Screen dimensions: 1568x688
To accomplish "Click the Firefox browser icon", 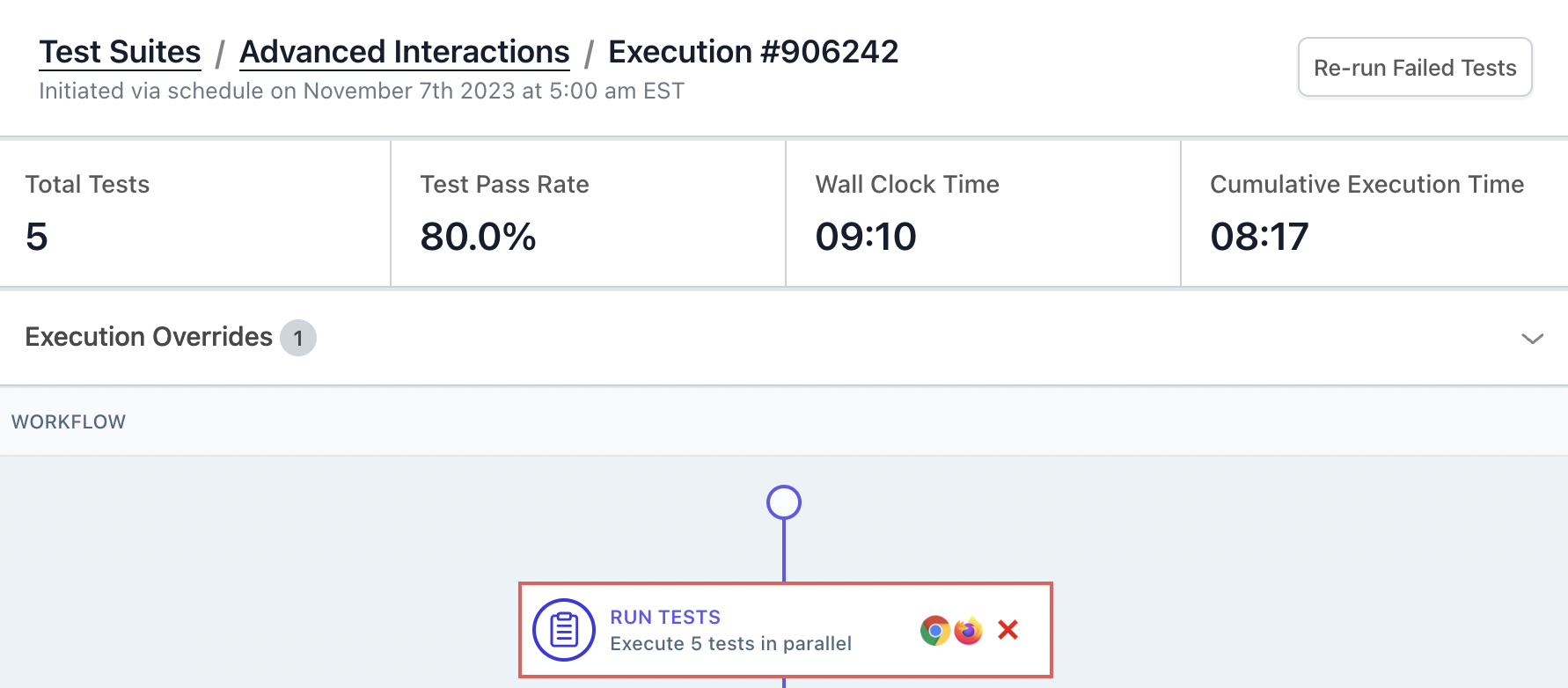I will 968,630.
